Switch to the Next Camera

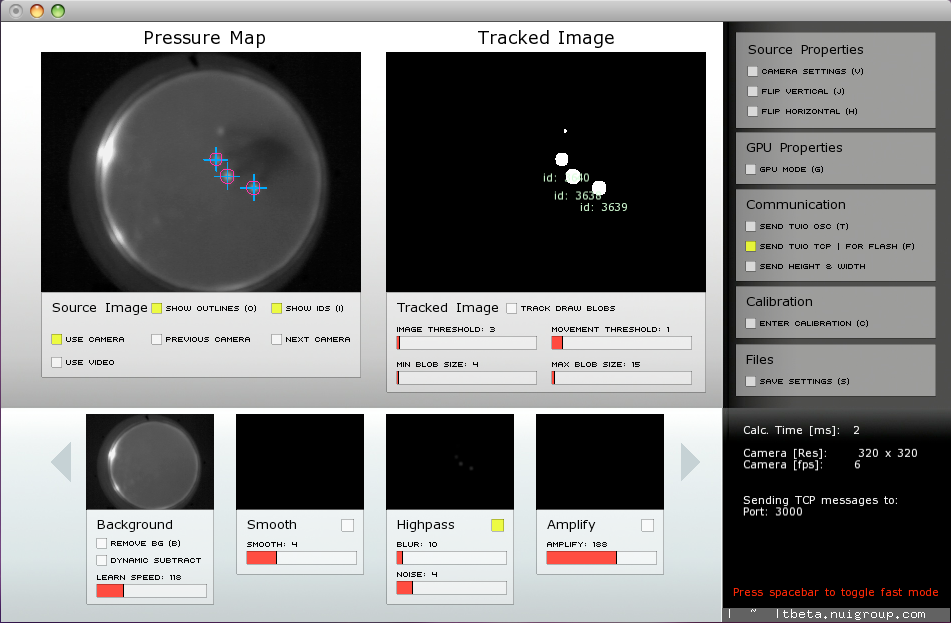(277, 339)
